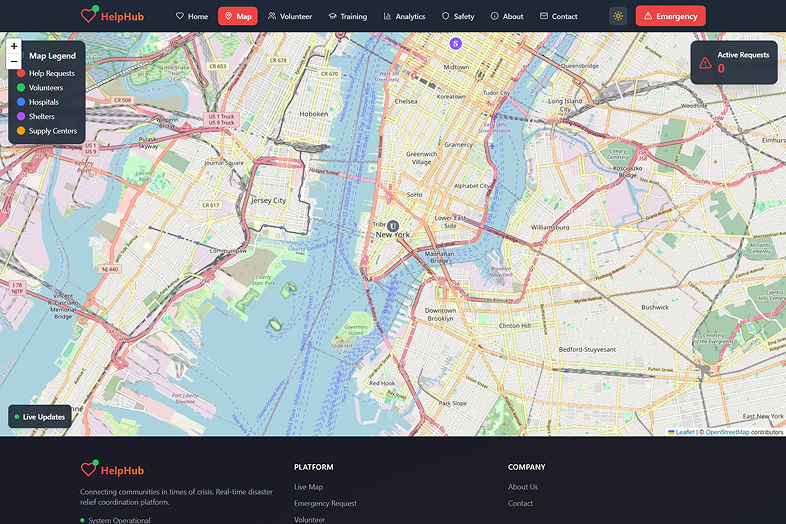Screen dimensions: 786x524
Task: Click the Active Requests warning triangle icon
Action: coord(705,63)
